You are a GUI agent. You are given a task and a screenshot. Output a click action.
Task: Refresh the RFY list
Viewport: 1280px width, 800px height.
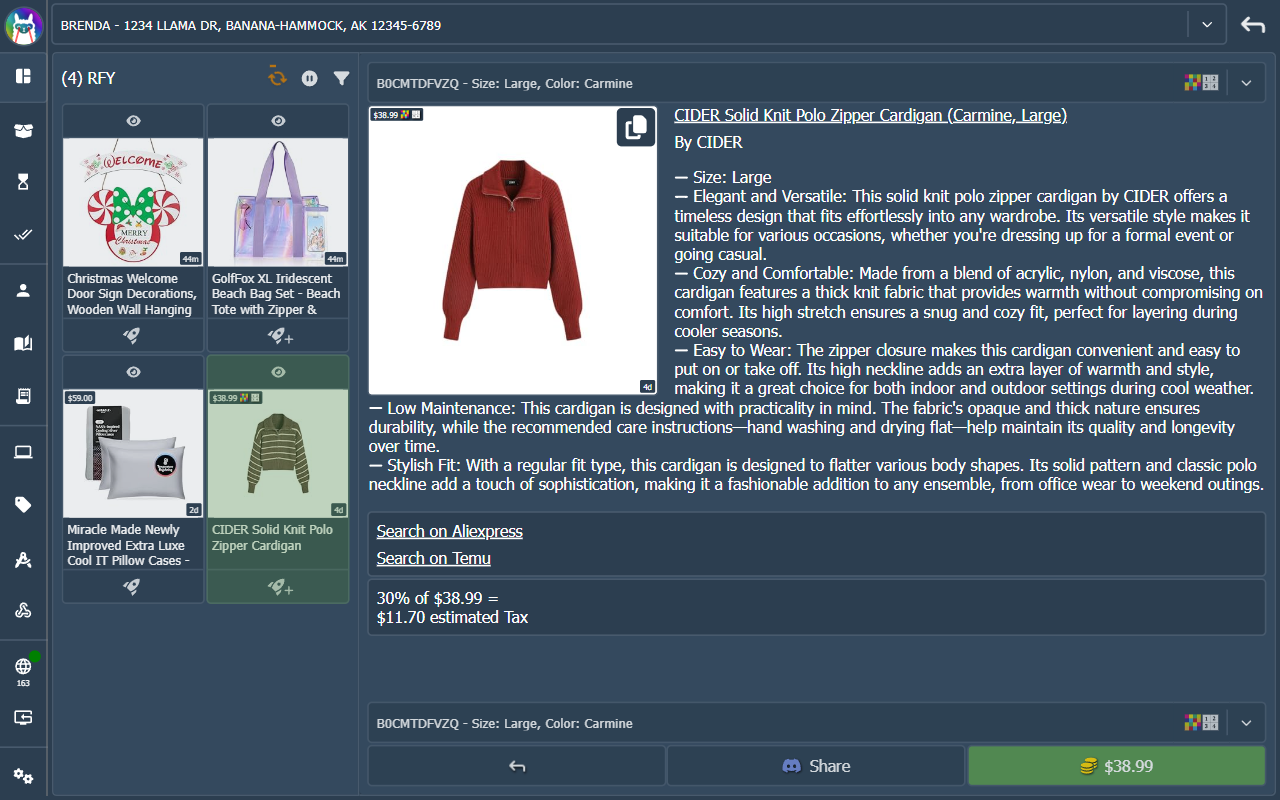pos(277,77)
